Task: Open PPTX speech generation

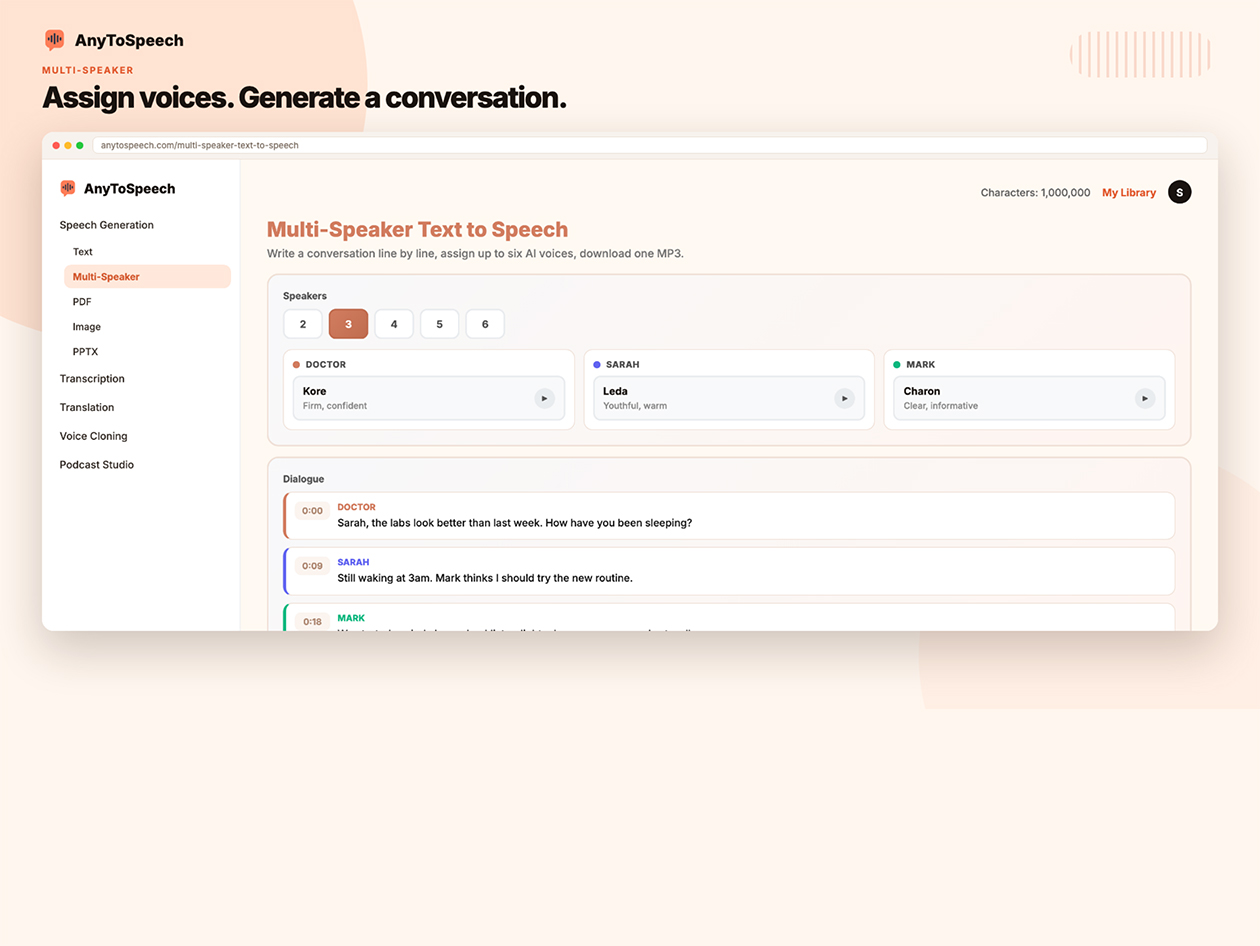Action: click(x=85, y=352)
